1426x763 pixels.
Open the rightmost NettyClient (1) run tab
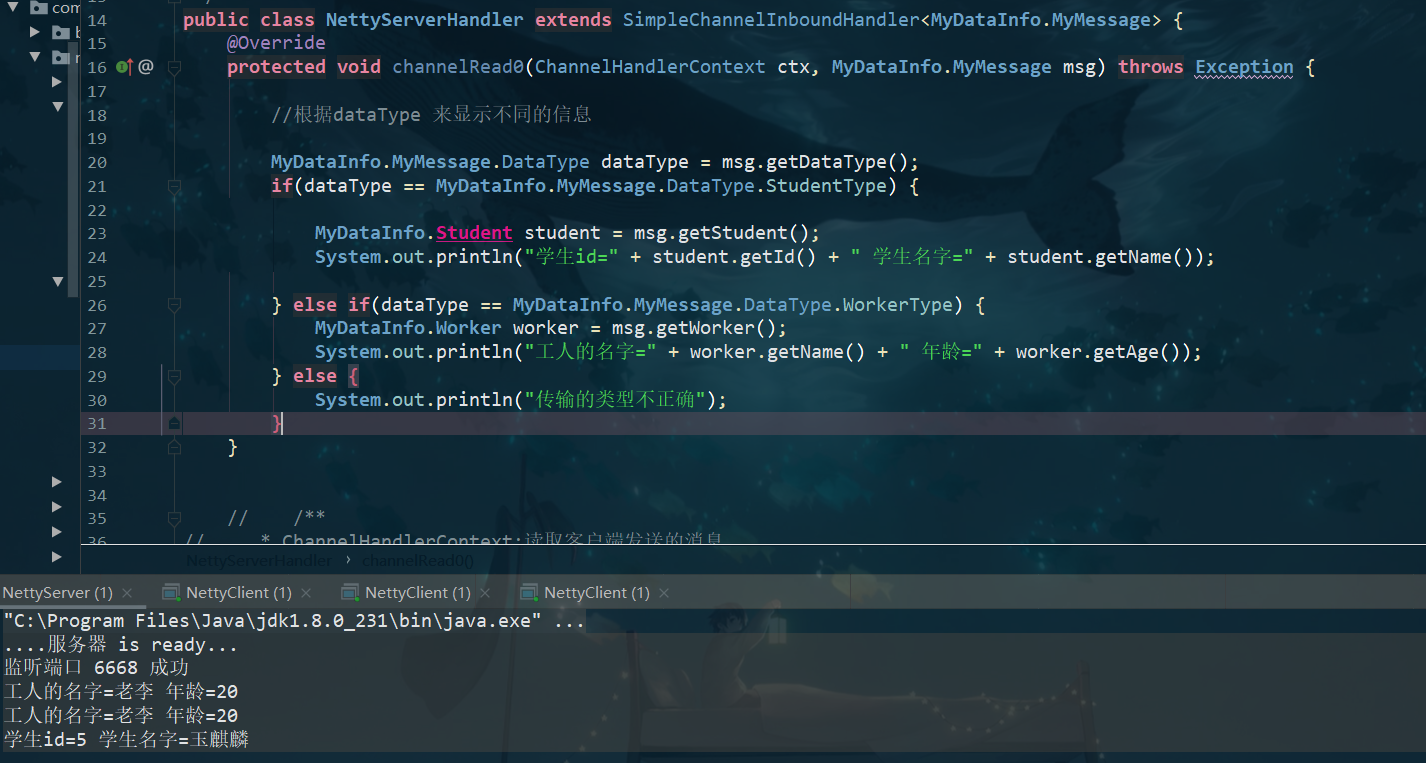[597, 593]
